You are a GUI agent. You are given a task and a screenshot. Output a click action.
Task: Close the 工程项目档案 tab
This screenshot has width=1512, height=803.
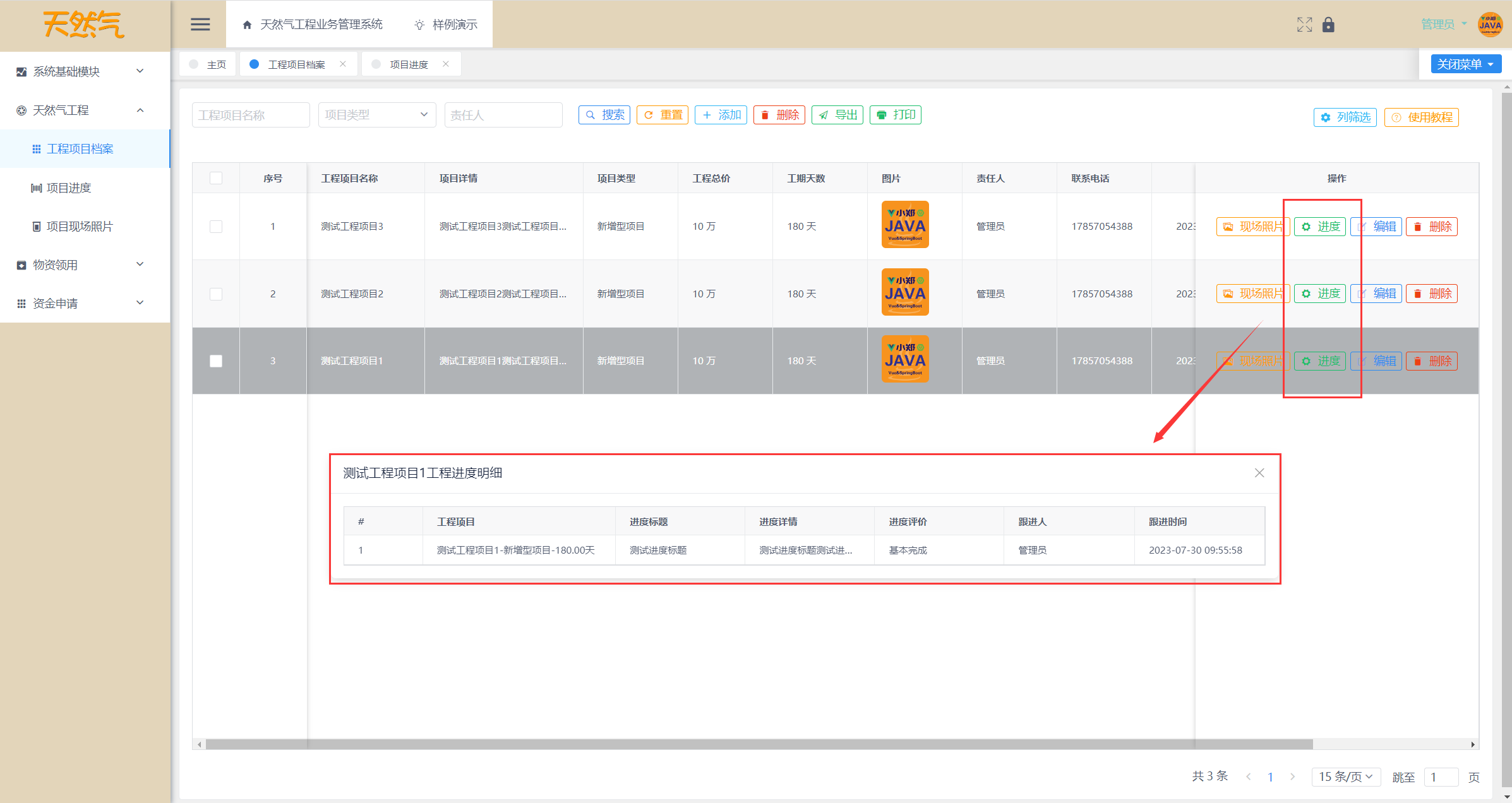click(343, 64)
